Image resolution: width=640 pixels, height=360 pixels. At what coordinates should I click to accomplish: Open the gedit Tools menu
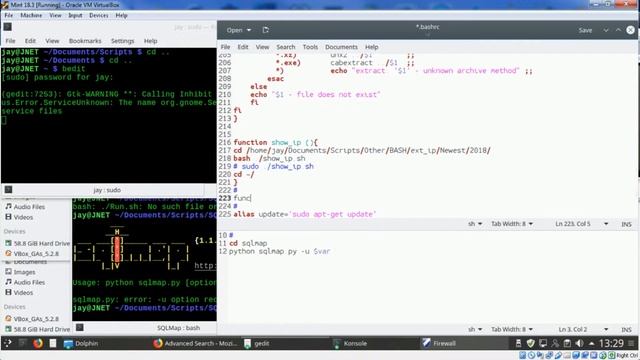coord(310,47)
